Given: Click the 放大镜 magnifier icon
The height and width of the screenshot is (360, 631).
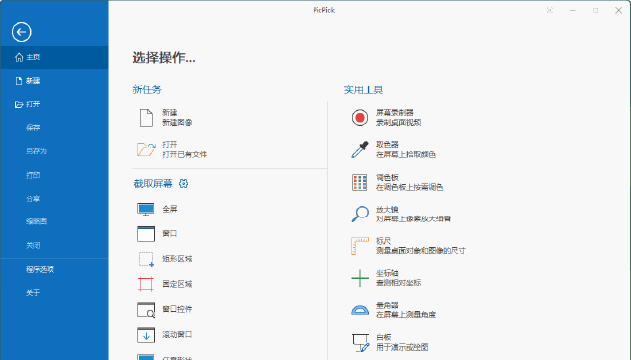Looking at the screenshot, I should (360, 214).
